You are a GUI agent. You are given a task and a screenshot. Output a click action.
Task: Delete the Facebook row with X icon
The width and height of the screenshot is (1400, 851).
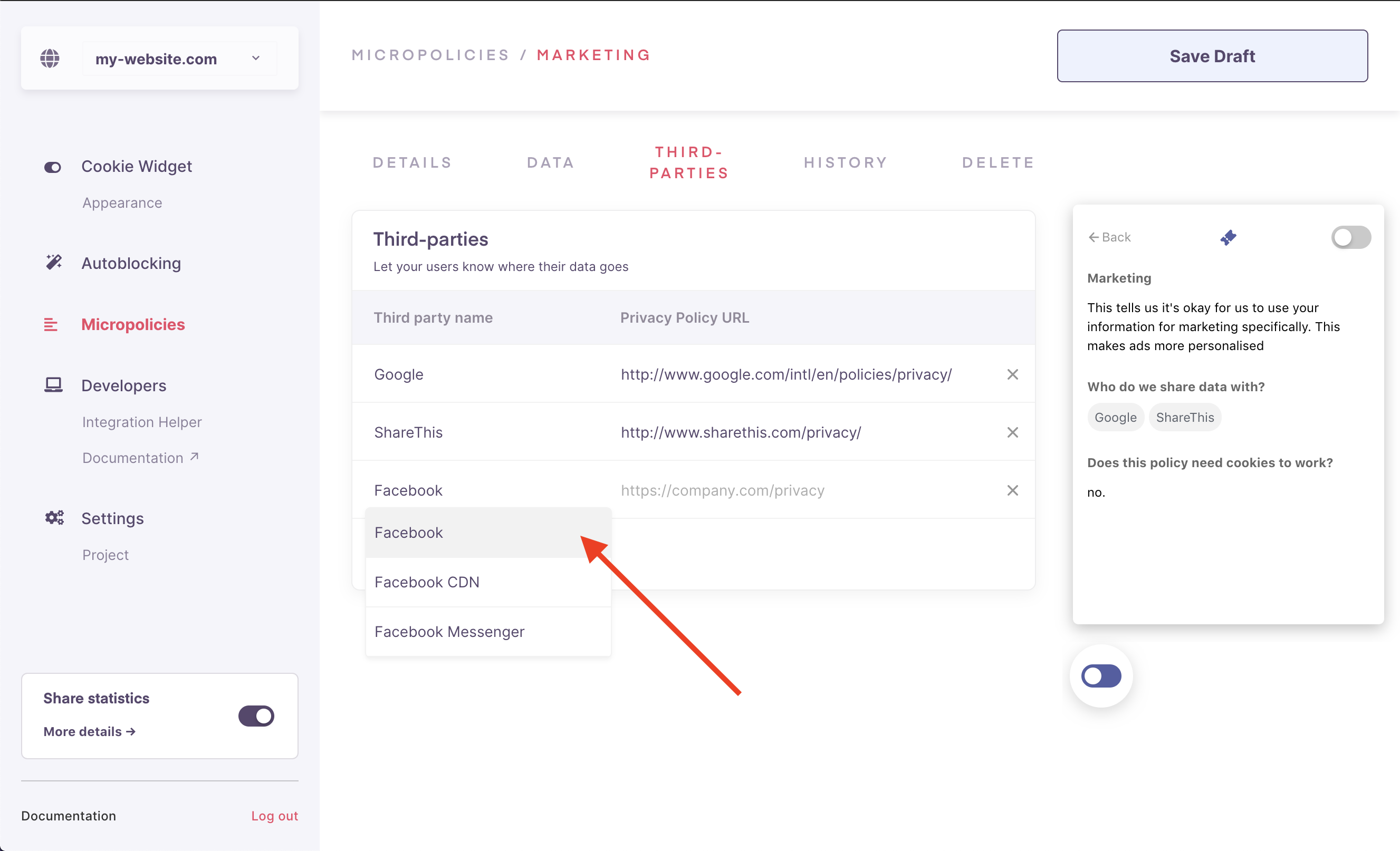coord(1012,490)
